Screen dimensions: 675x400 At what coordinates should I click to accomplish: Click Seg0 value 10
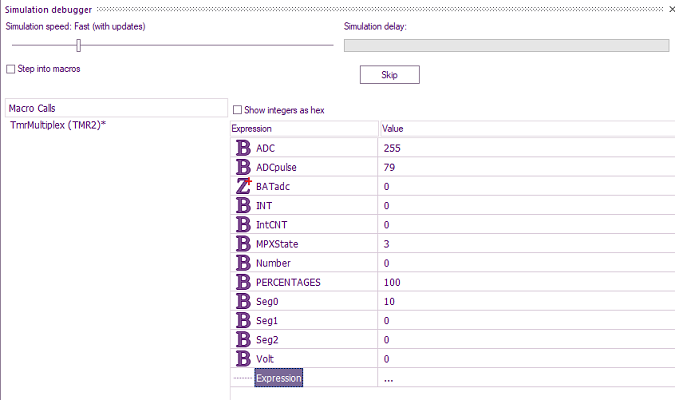[x=389, y=301]
